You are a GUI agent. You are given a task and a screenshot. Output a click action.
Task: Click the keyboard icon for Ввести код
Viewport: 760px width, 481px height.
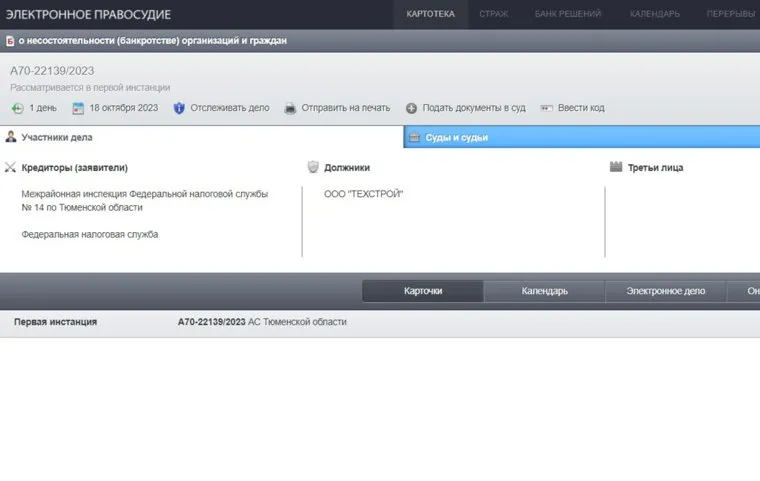pyautogui.click(x=546, y=108)
